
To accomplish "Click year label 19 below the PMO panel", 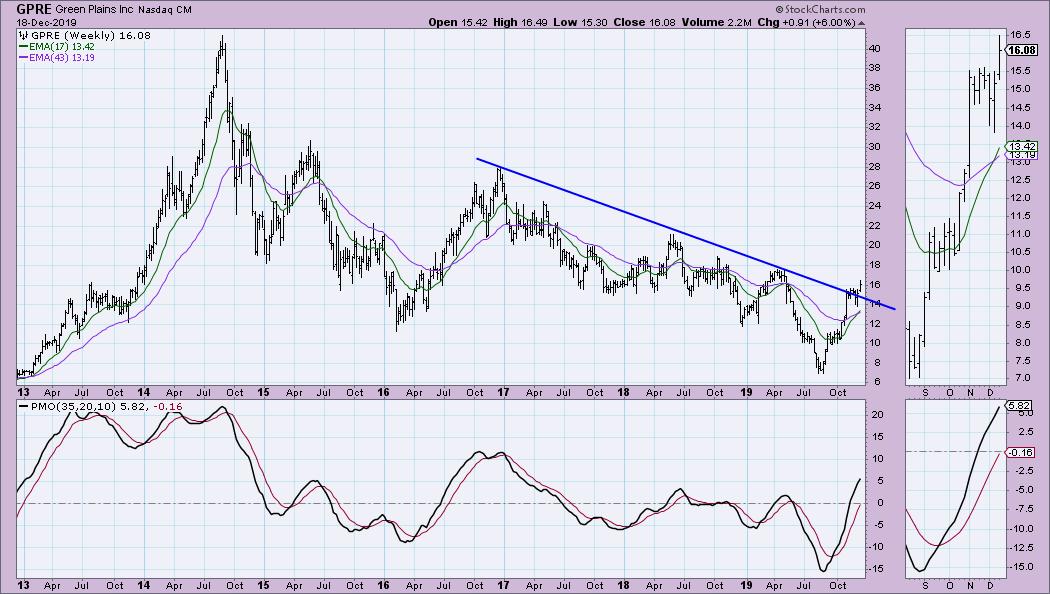I will [x=745, y=585].
